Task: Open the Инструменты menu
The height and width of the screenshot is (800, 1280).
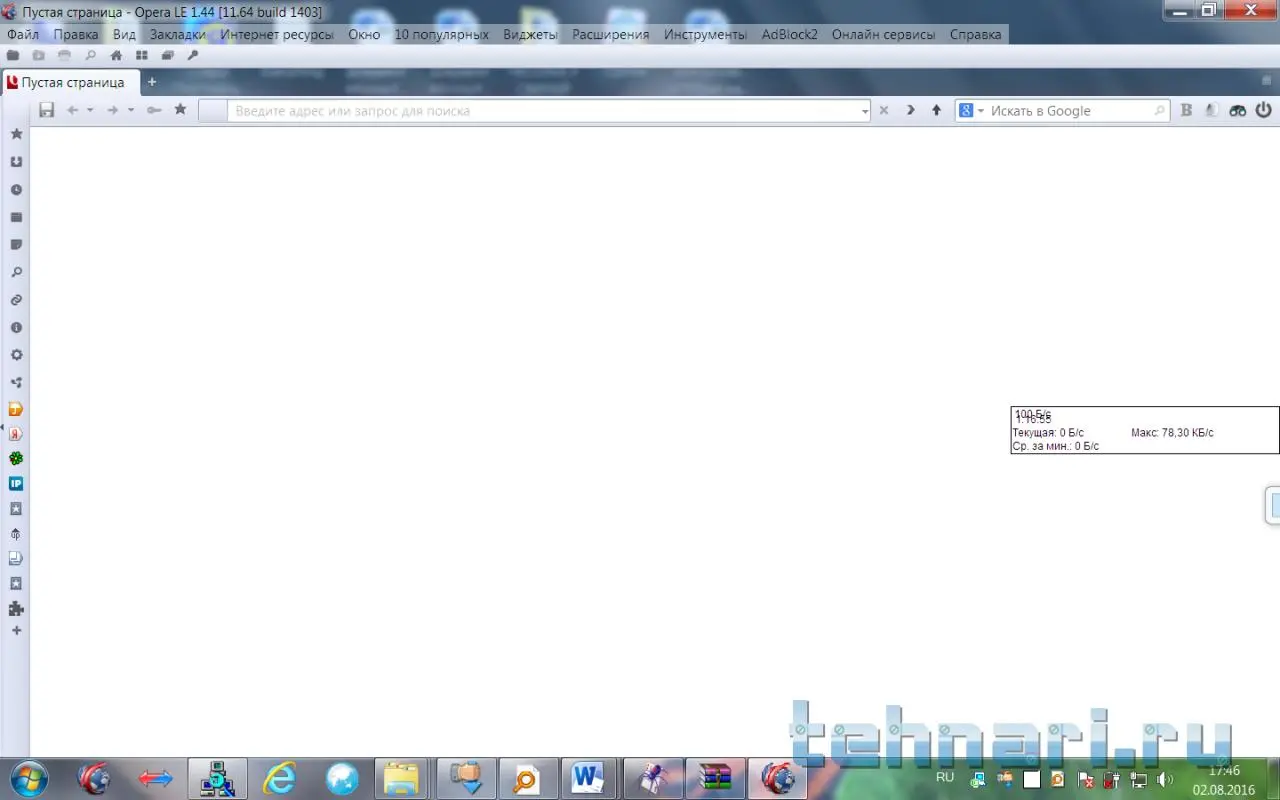Action: (x=705, y=34)
